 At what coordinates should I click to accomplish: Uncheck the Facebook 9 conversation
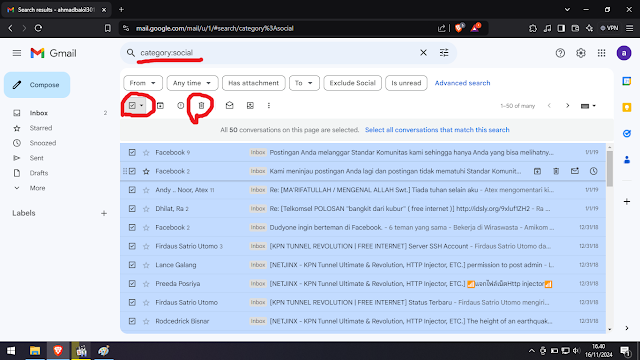point(132,152)
